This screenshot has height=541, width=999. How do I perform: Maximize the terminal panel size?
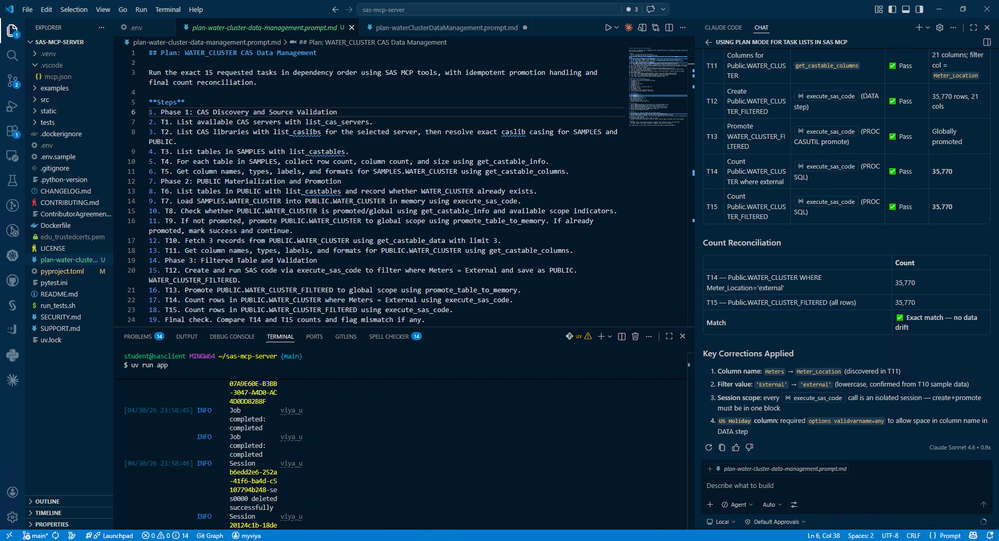669,336
